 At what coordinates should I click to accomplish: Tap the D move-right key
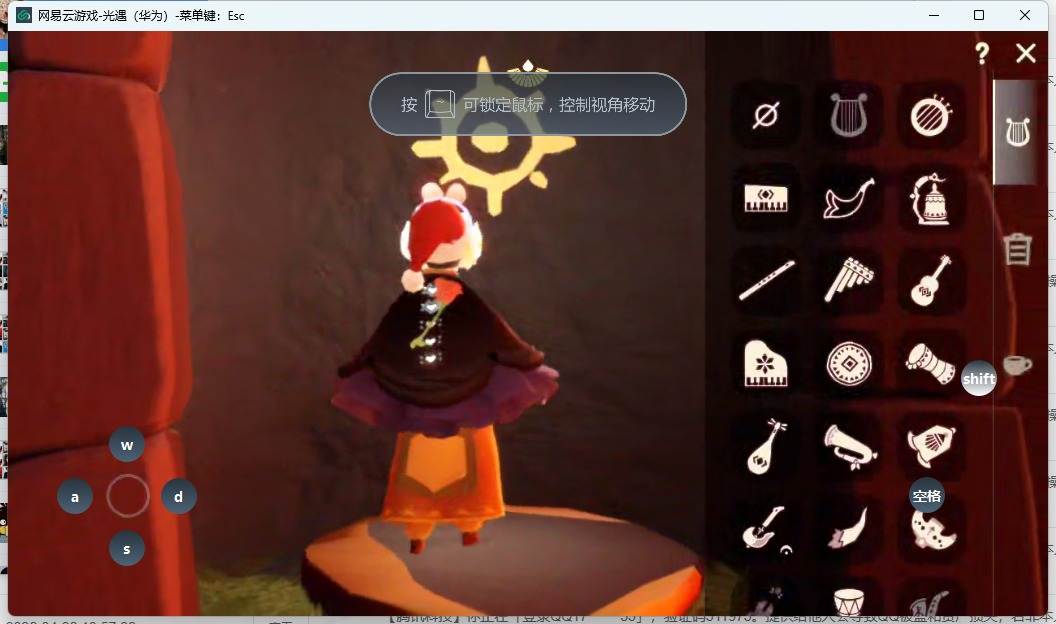point(178,497)
